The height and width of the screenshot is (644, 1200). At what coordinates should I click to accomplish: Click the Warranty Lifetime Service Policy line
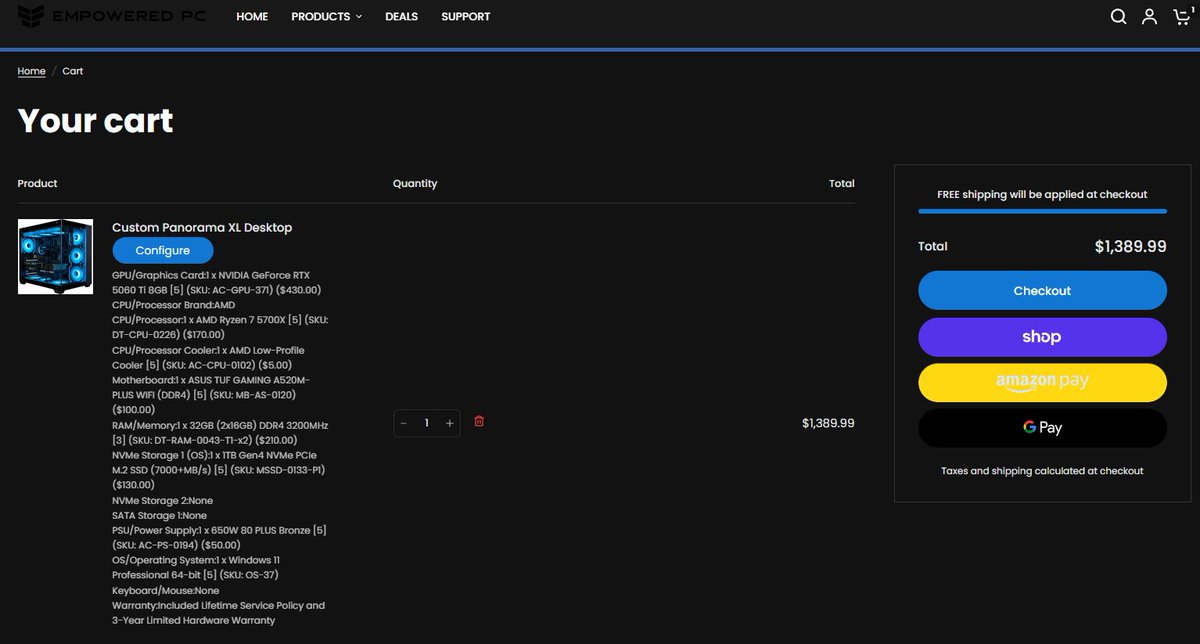(x=218, y=613)
